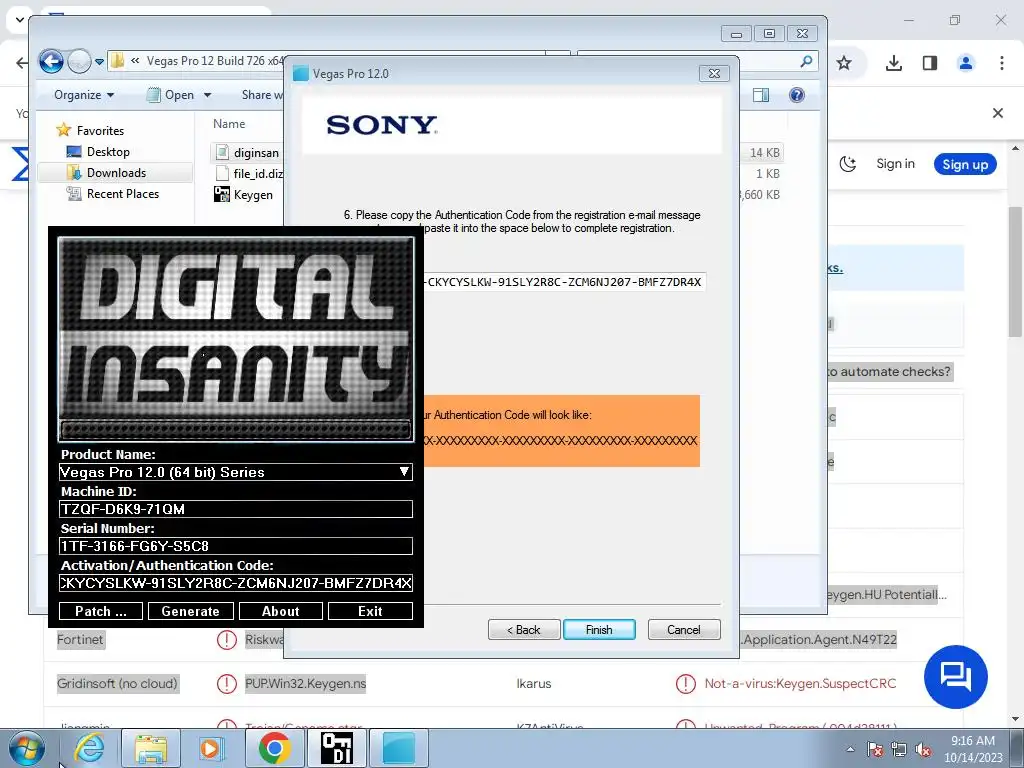Open Windows Explorer taskbar icon

151,748
